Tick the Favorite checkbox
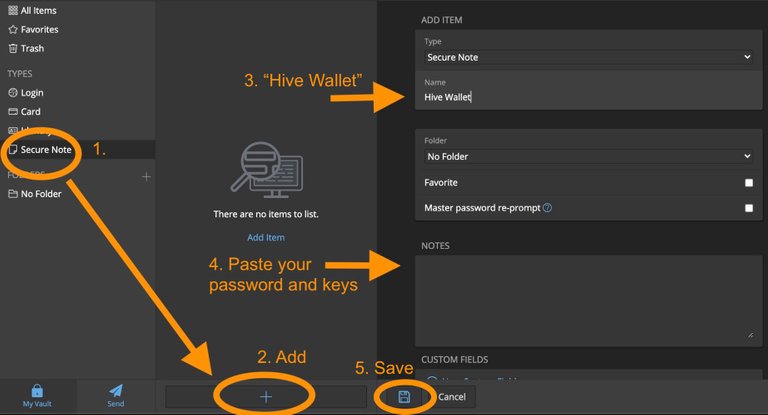Image resolution: width=768 pixels, height=415 pixels. [749, 183]
